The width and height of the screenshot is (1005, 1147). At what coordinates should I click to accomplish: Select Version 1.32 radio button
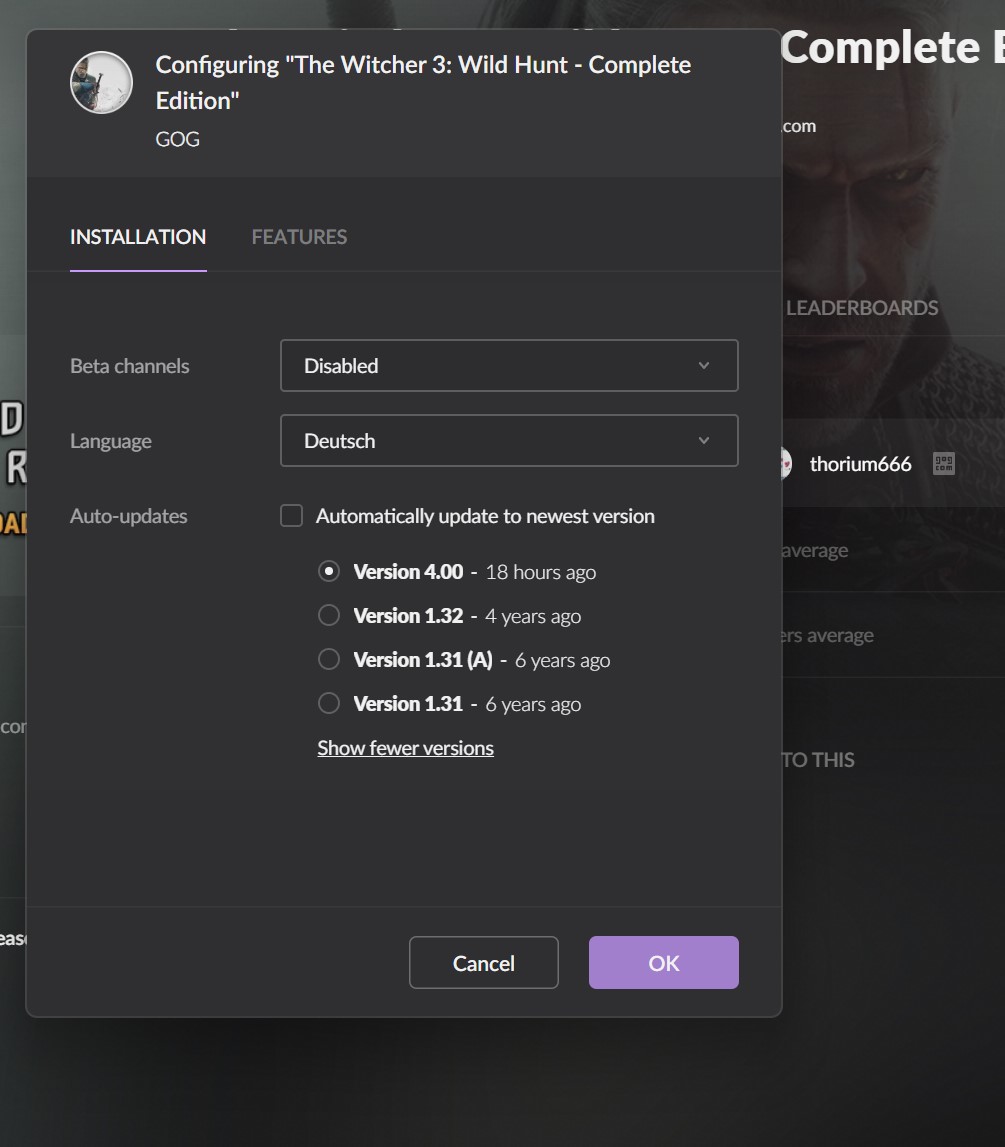328,614
